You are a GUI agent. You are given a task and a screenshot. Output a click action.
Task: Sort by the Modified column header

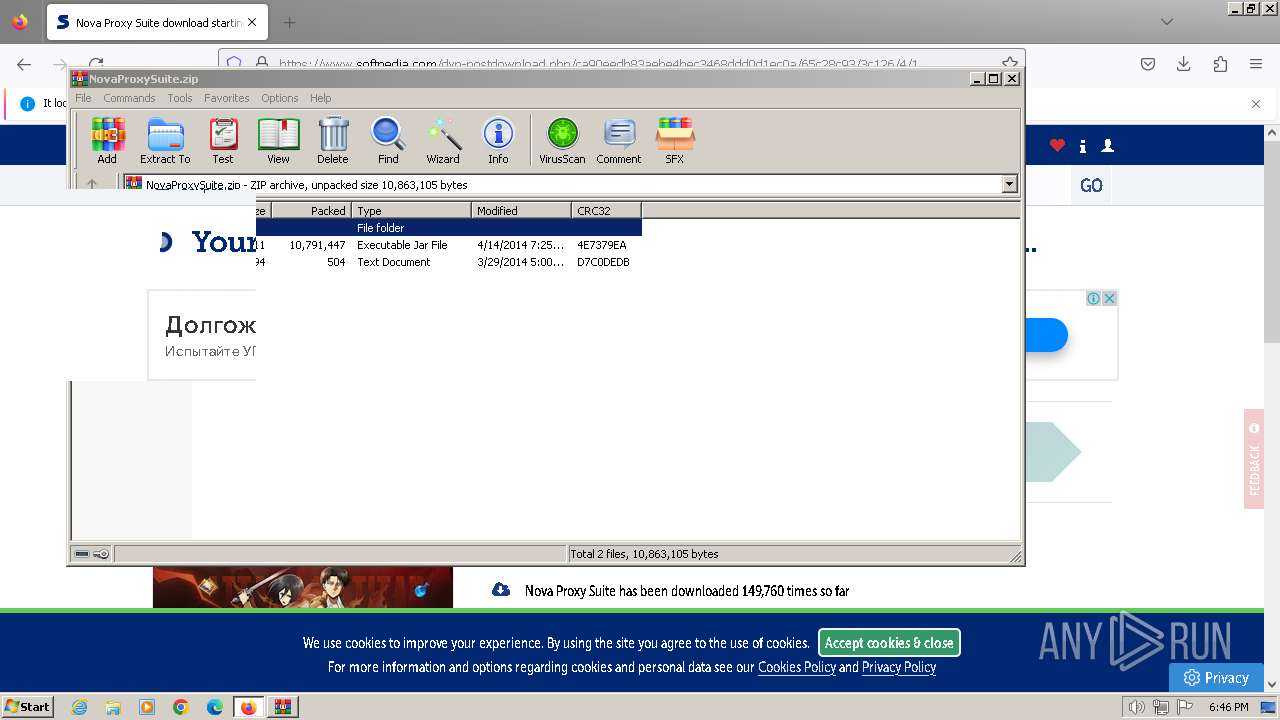[521, 210]
